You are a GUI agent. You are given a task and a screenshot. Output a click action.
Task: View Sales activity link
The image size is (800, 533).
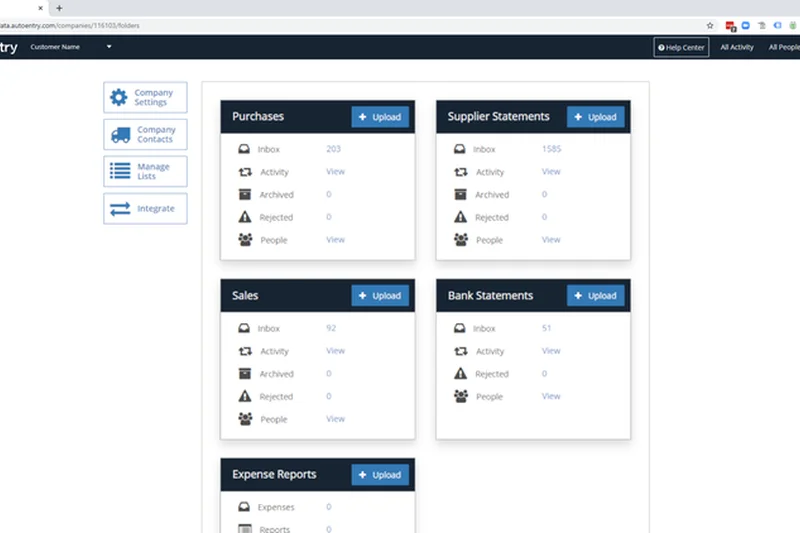click(x=335, y=351)
